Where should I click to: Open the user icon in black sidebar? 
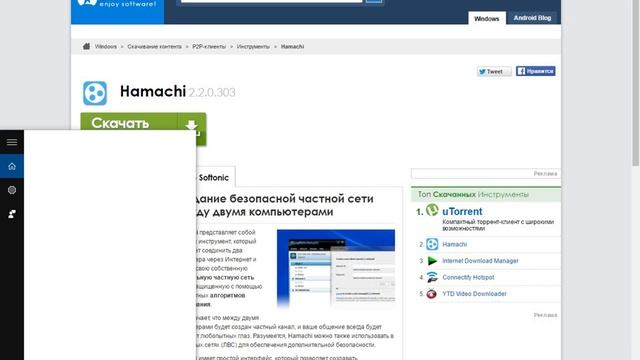(x=12, y=214)
